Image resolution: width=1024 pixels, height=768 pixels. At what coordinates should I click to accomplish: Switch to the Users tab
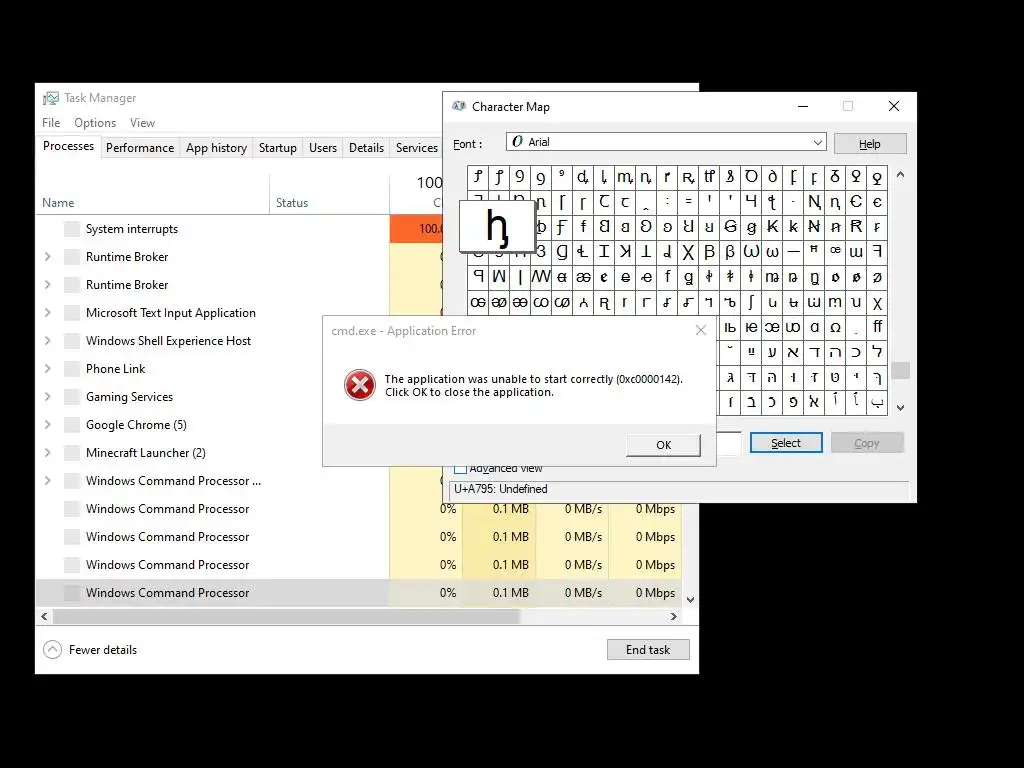[x=323, y=148]
